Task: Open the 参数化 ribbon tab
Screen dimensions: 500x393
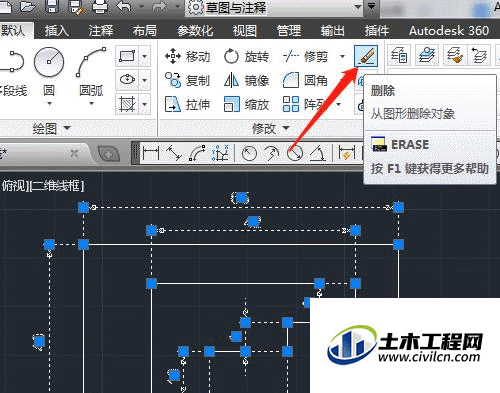Action: click(195, 31)
